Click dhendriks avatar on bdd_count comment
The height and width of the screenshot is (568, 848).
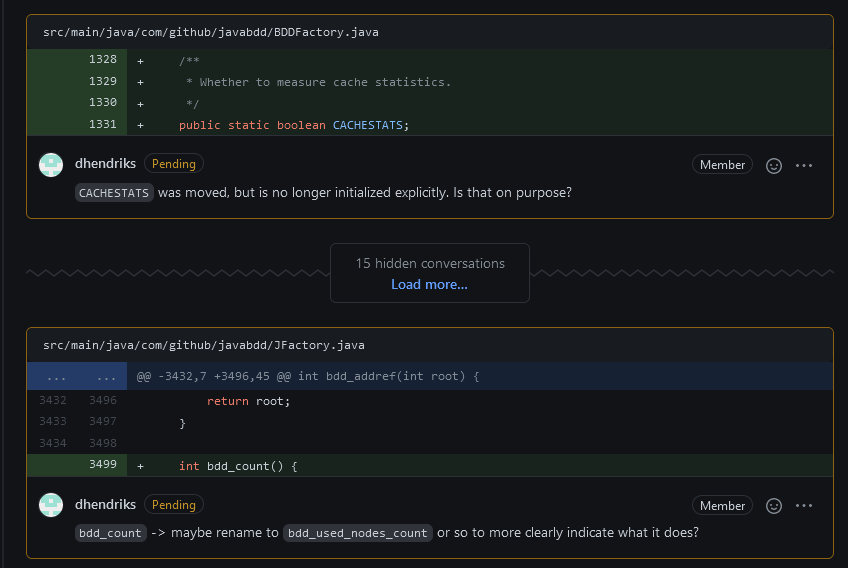pyautogui.click(x=51, y=505)
